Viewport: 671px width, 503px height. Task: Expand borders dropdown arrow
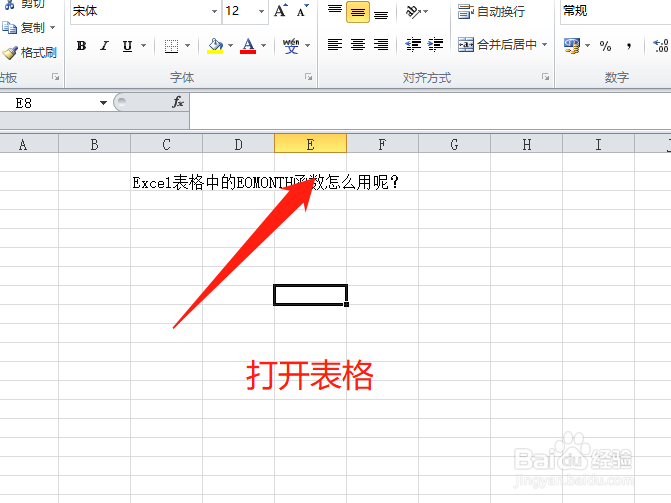pos(187,45)
